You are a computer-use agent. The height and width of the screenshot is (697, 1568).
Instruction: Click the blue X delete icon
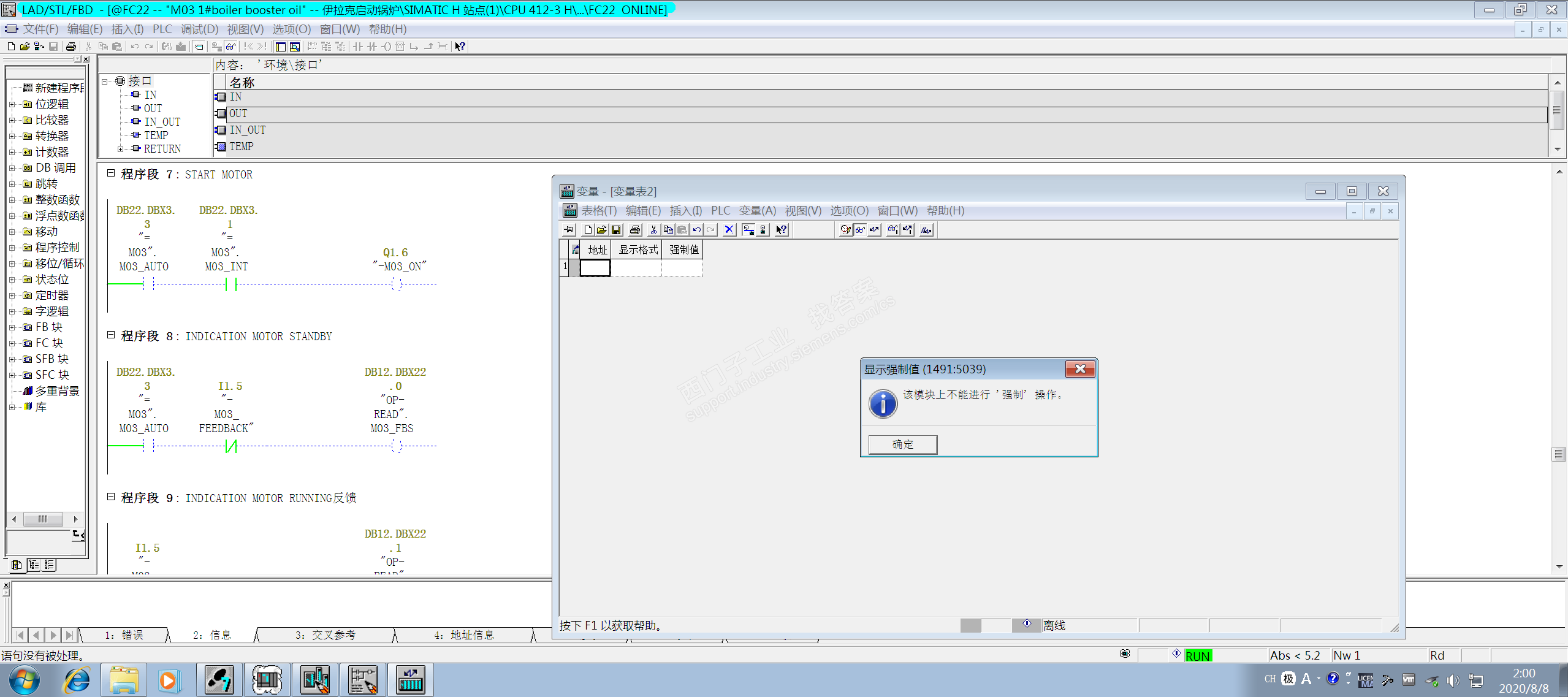[729, 230]
